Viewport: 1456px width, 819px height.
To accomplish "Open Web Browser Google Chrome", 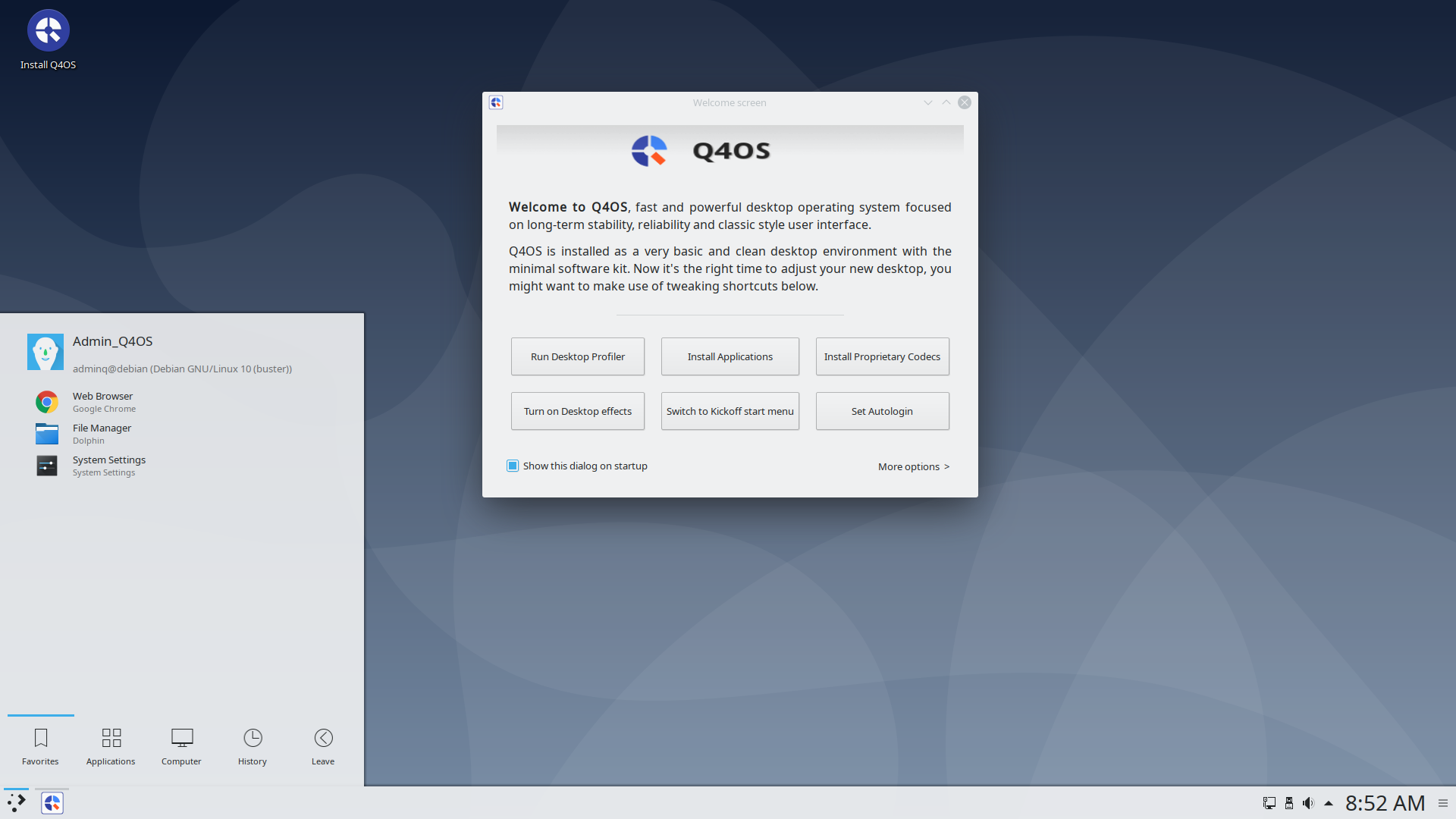I will click(102, 401).
